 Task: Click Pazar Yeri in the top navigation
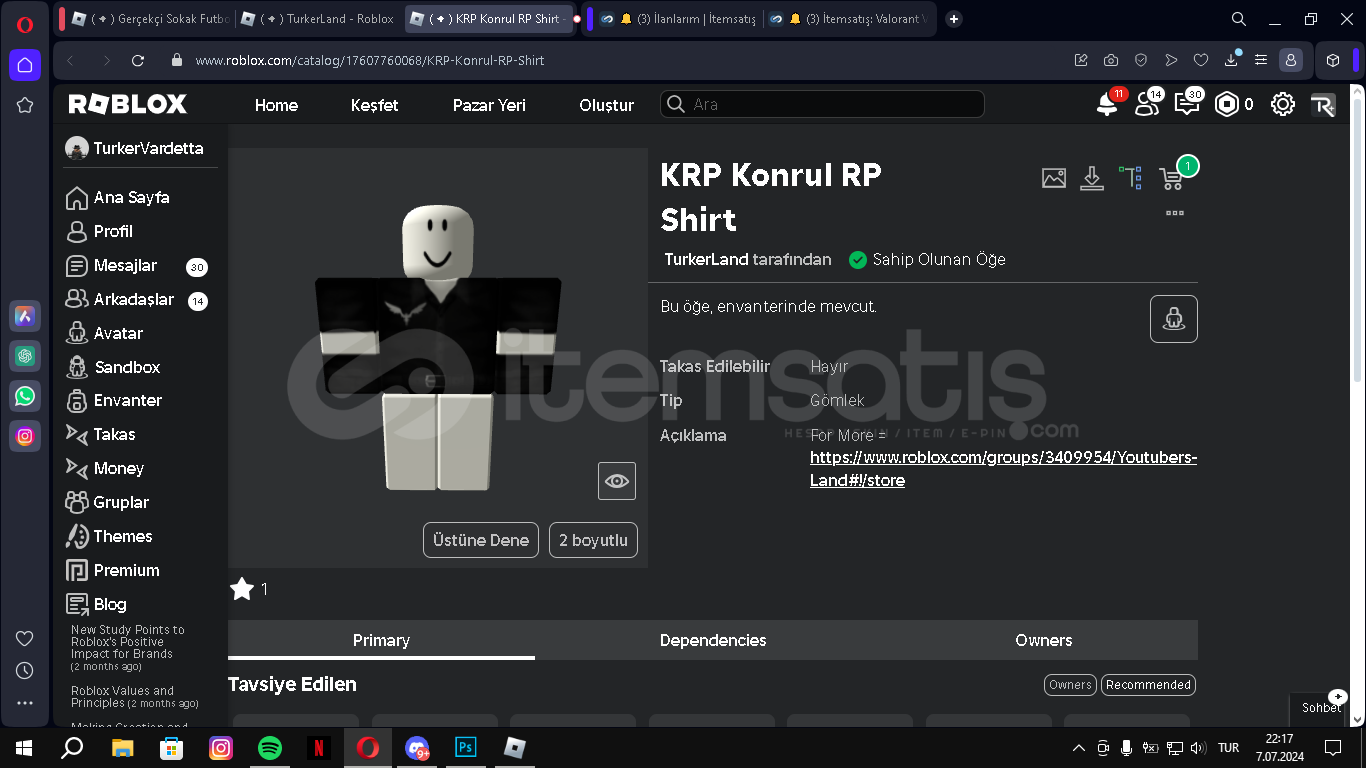(x=489, y=105)
